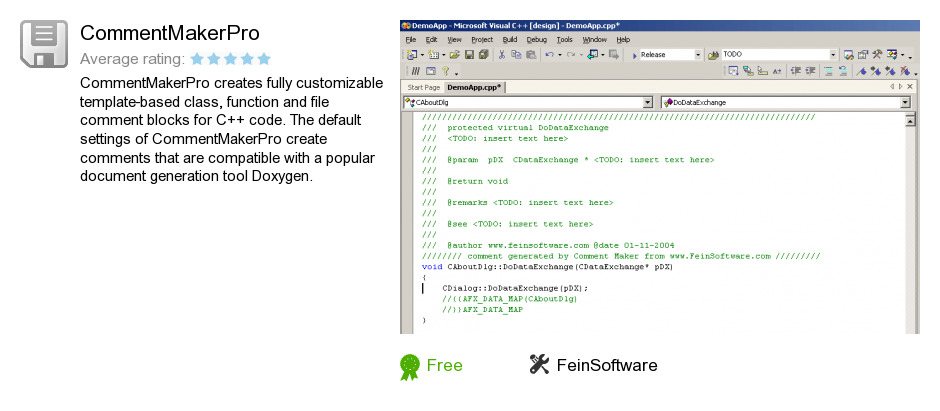Click the Clear all bookmarks icon
The height and width of the screenshot is (411, 940).
pyautogui.click(x=905, y=71)
